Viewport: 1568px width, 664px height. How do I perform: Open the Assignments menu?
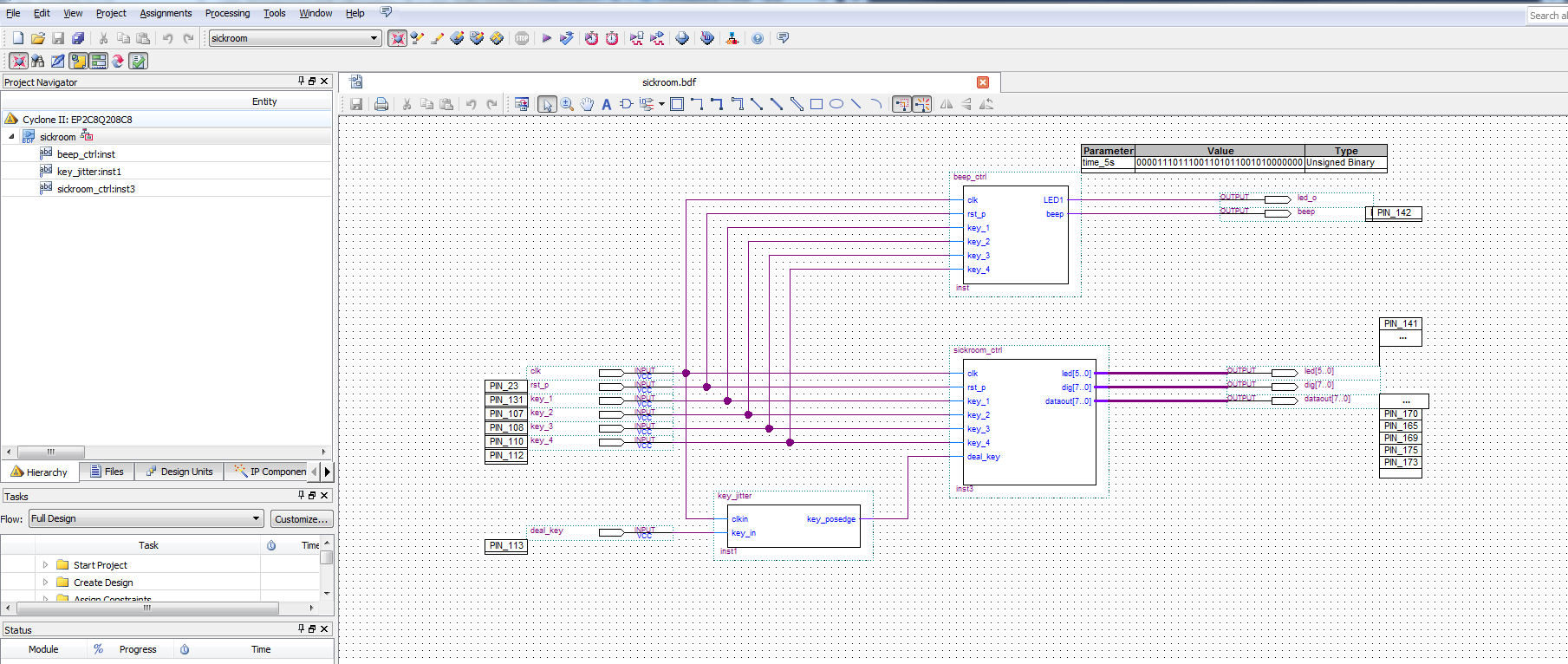click(x=166, y=13)
